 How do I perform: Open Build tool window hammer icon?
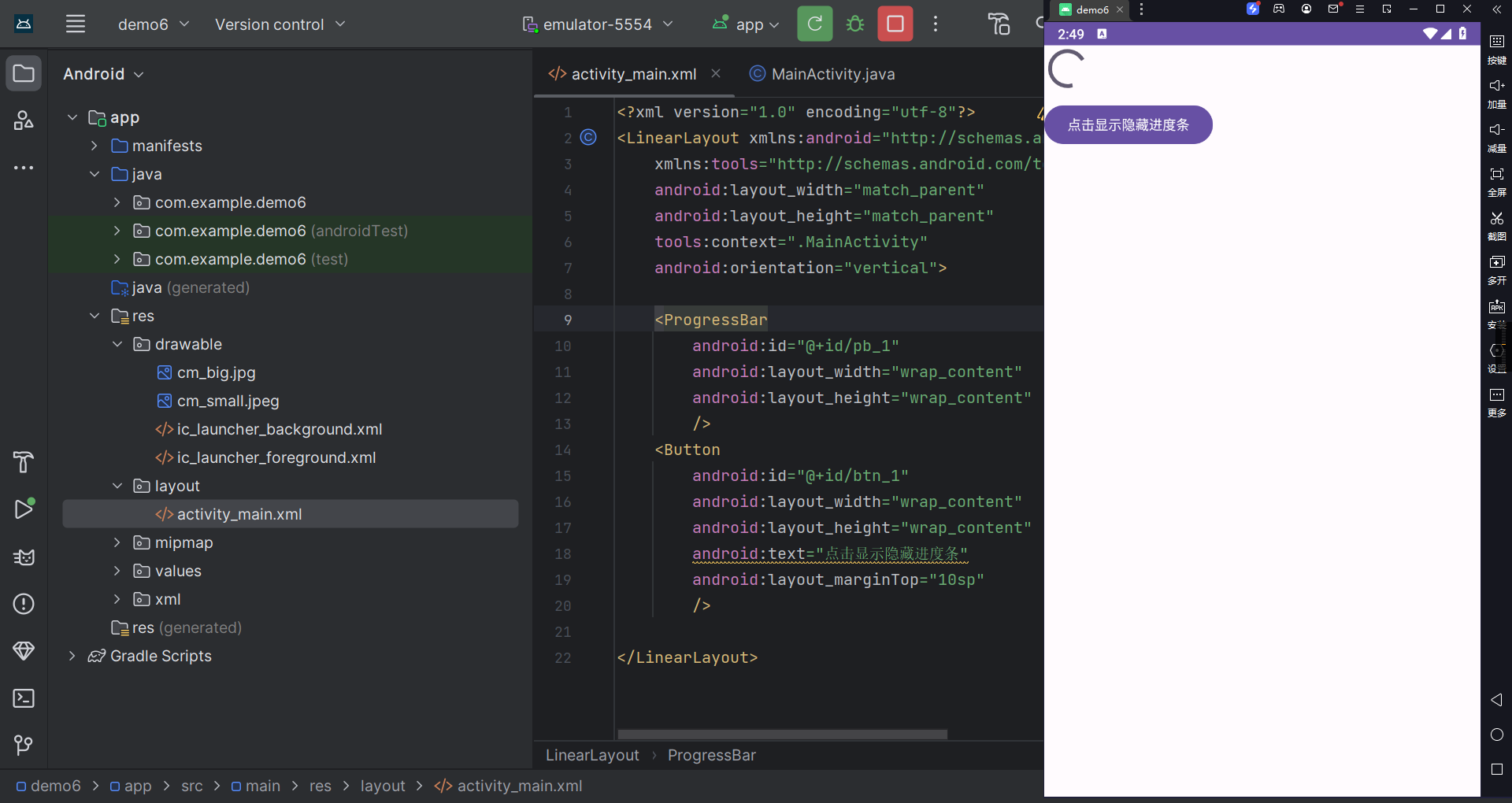point(24,462)
